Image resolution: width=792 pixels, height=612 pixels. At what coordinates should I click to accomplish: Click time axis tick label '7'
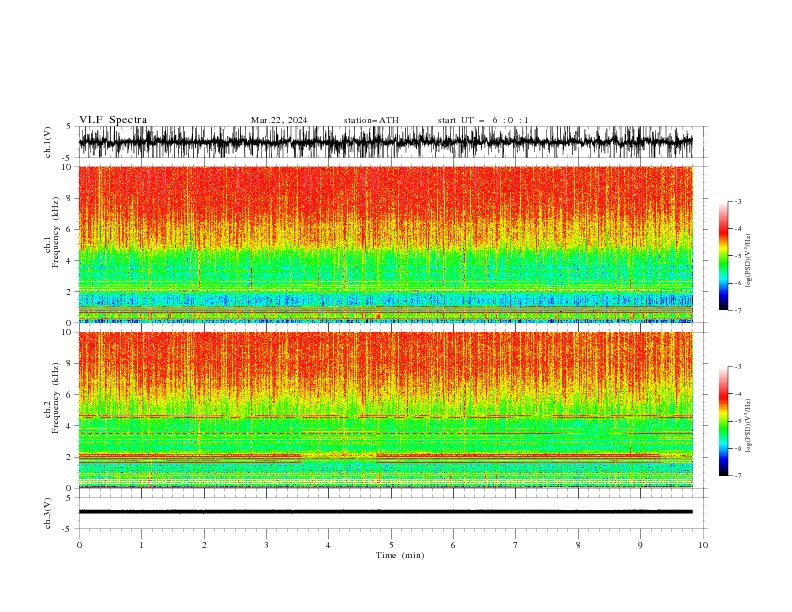pos(516,545)
